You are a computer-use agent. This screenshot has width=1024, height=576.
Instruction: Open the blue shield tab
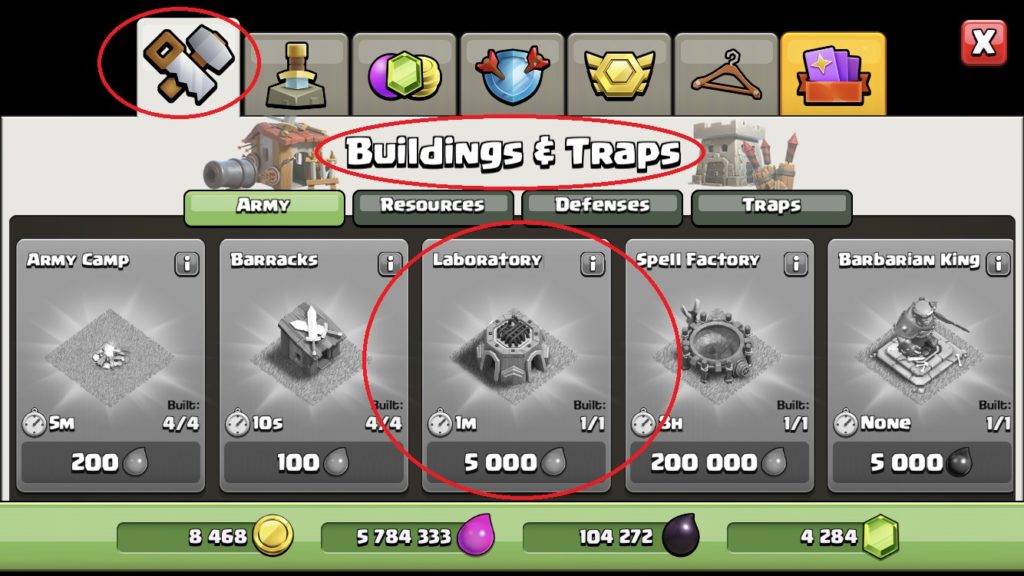pyautogui.click(x=512, y=74)
